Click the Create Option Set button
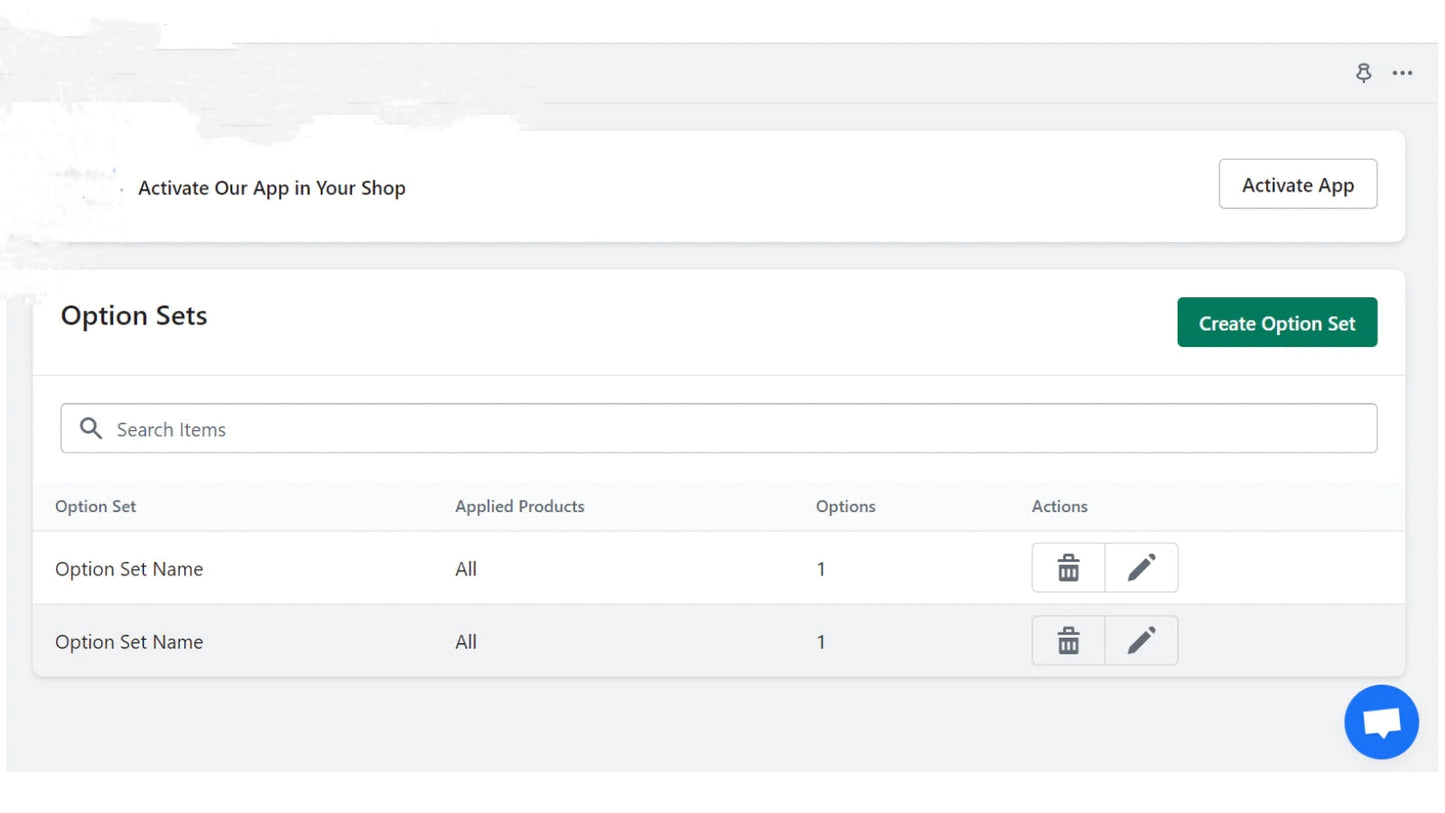Viewport: 1445px width, 813px height. (1276, 323)
